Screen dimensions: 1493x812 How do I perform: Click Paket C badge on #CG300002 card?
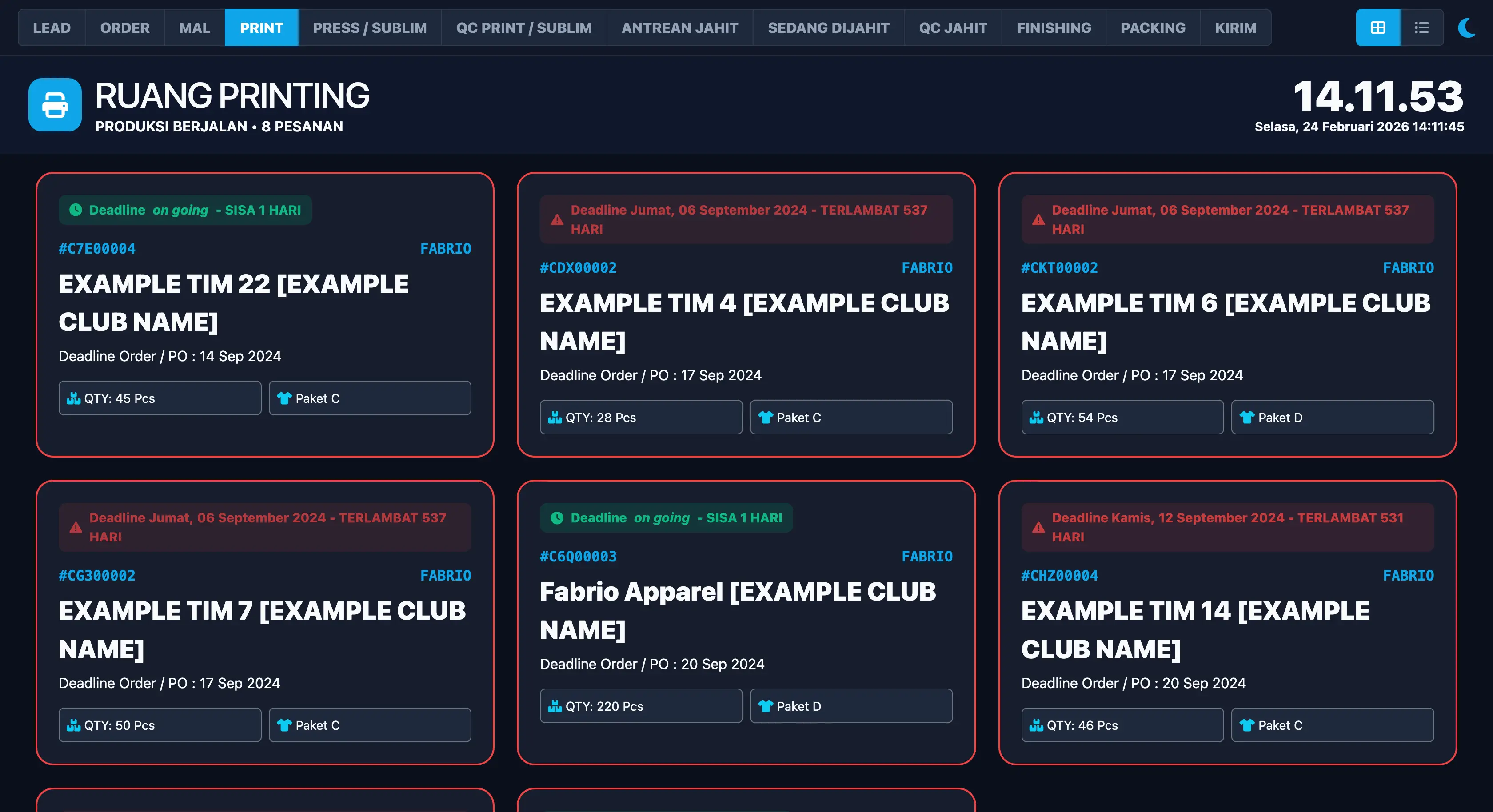[370, 725]
